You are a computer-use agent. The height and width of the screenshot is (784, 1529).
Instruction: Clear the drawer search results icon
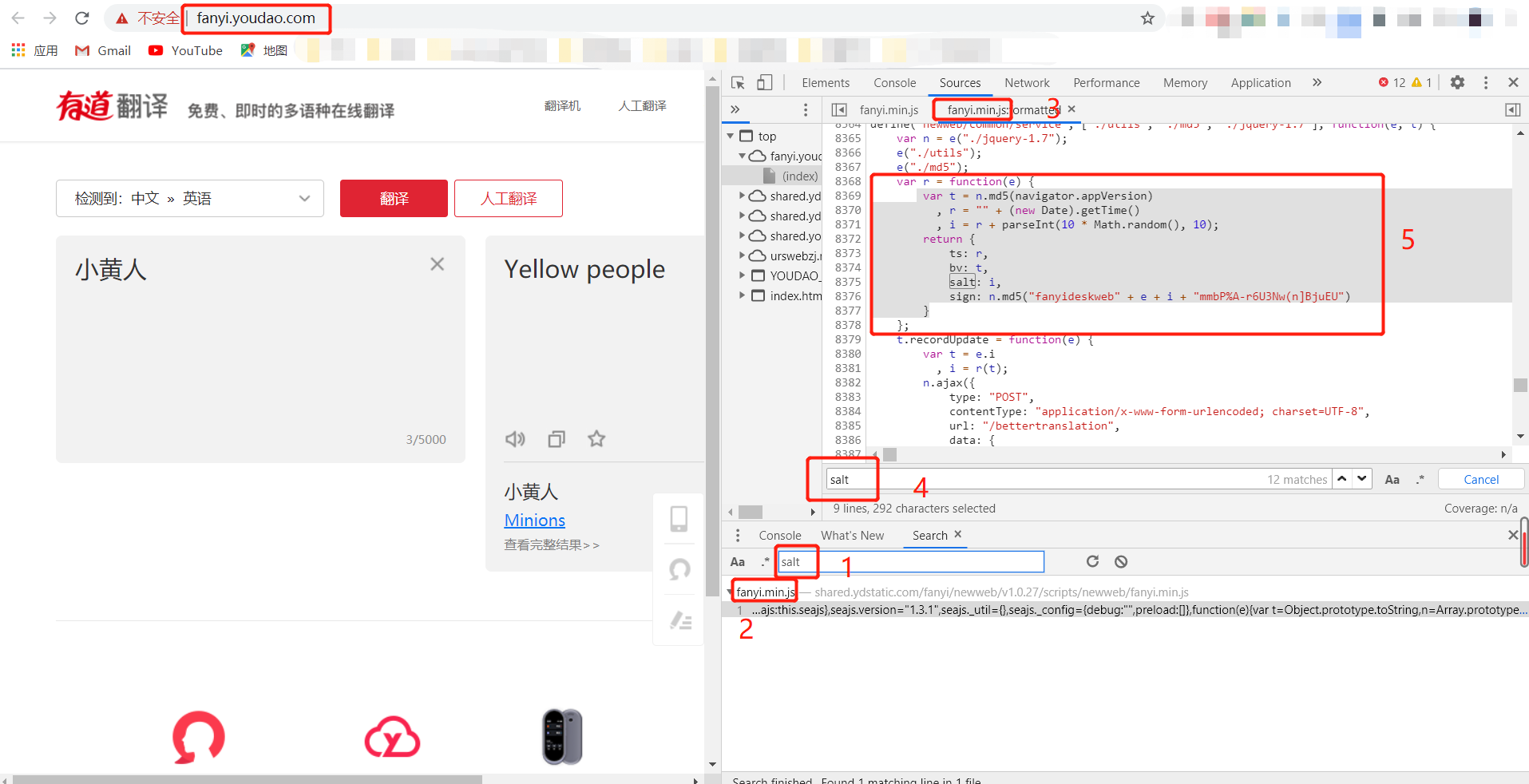[1121, 561]
